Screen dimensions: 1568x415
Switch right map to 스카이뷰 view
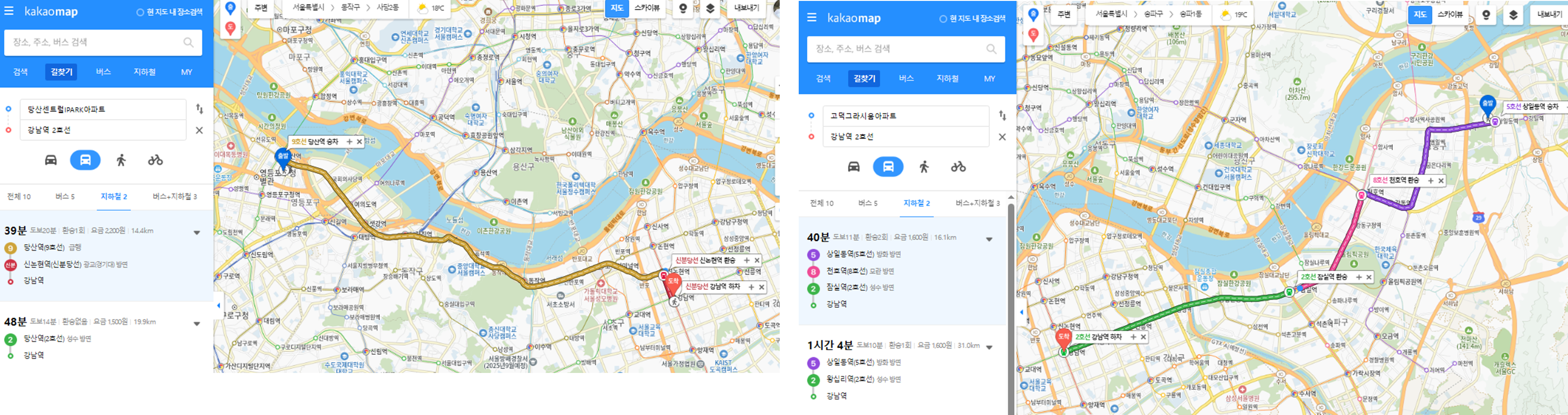[1450, 14]
